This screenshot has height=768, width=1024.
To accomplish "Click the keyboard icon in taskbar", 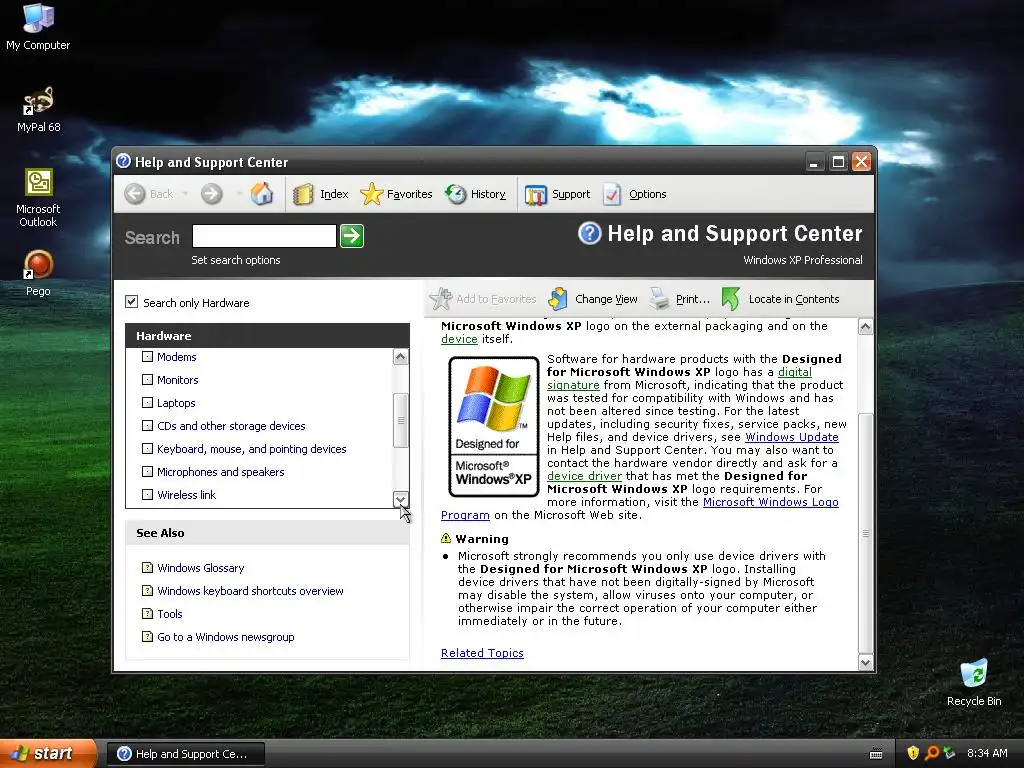I will [x=876, y=754].
